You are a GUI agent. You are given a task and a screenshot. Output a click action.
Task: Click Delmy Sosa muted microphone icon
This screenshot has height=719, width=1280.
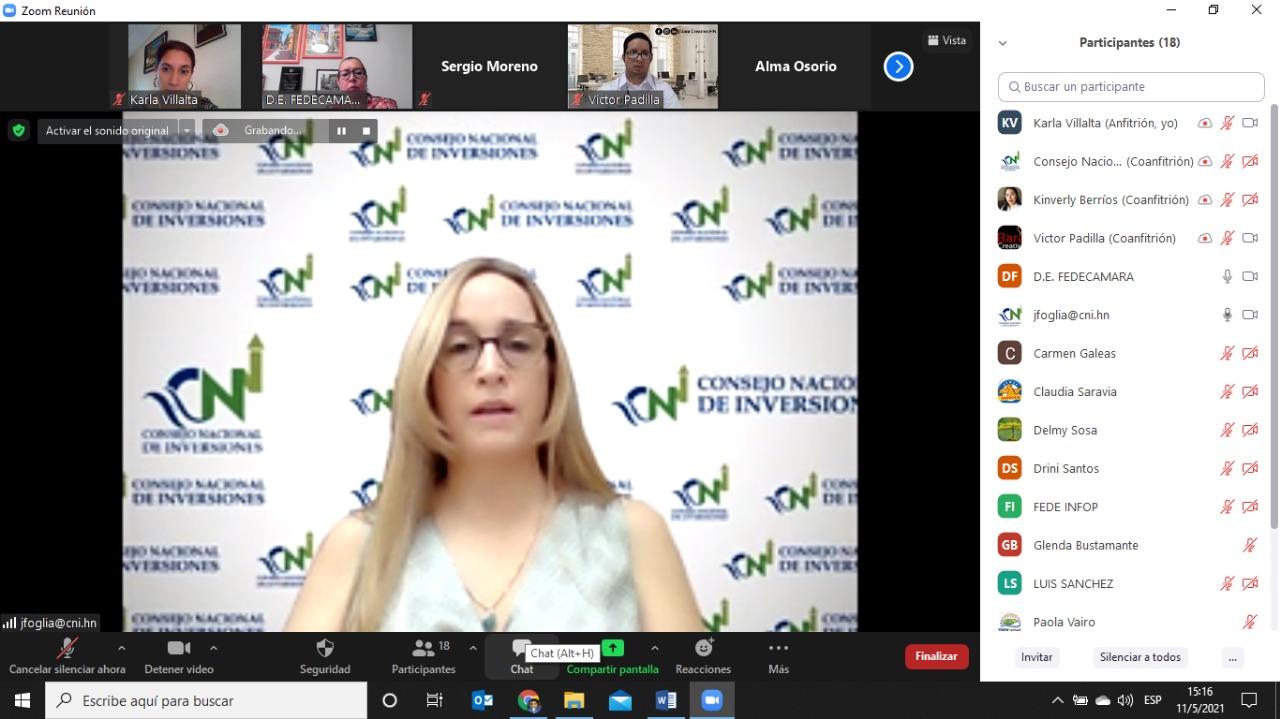pyautogui.click(x=1227, y=430)
